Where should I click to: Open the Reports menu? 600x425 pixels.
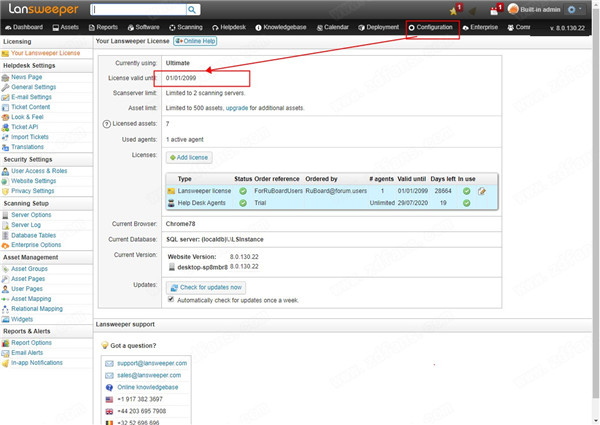(x=103, y=27)
